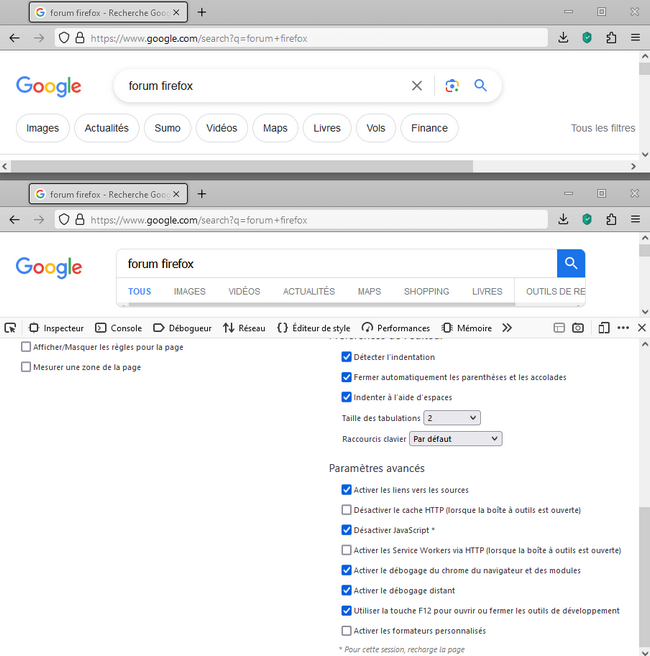Open the Raccourcis clavier dropdown
Screen dimensions: 650x656
[x=456, y=439]
